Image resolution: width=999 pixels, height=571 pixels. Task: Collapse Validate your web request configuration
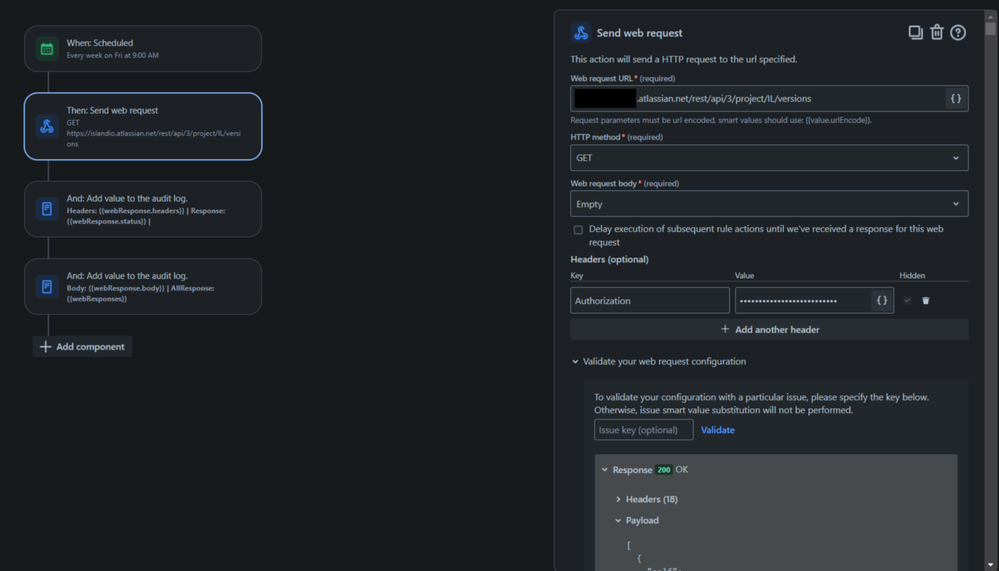[x=575, y=361]
